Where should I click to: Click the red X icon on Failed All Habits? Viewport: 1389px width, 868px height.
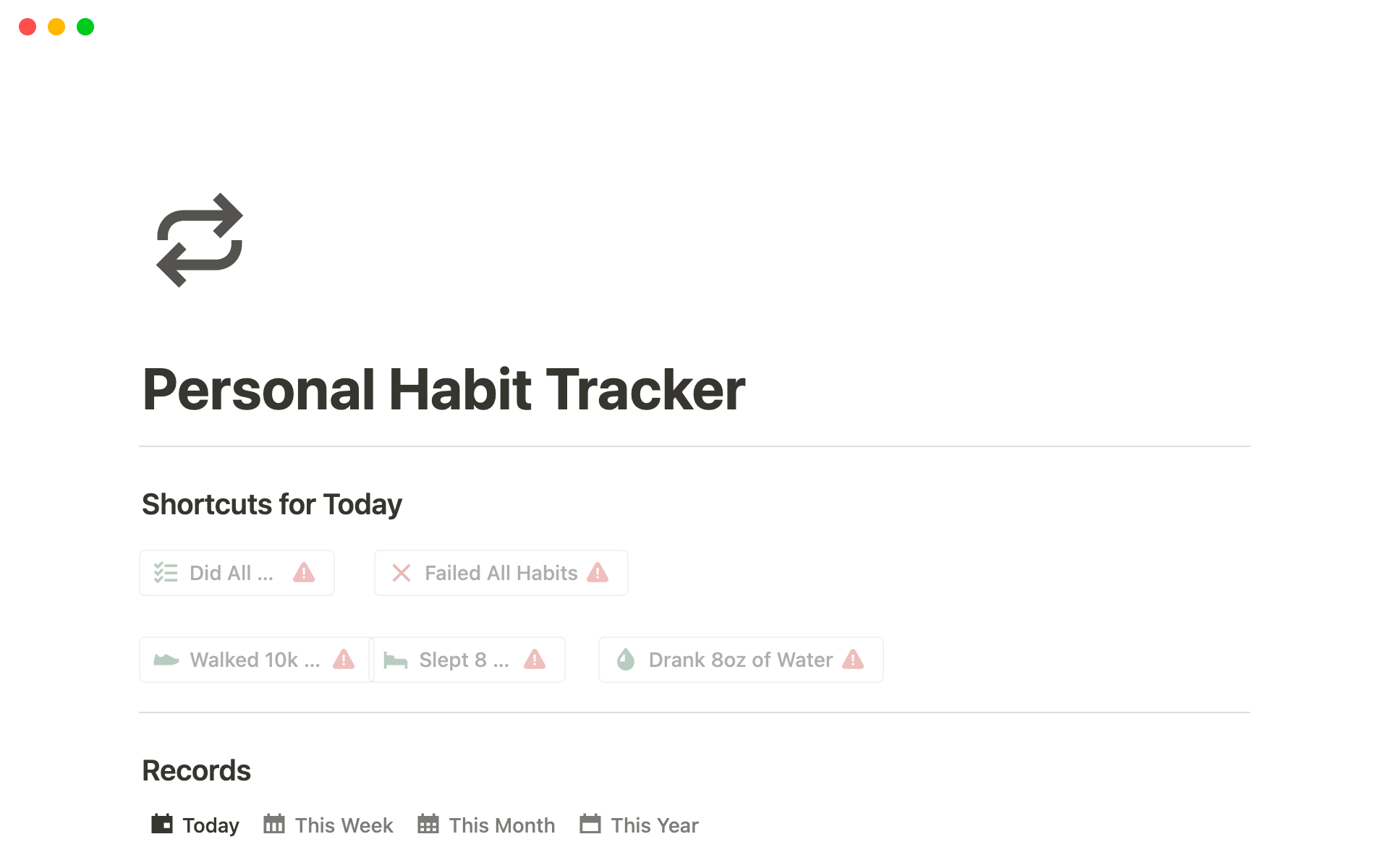[402, 573]
